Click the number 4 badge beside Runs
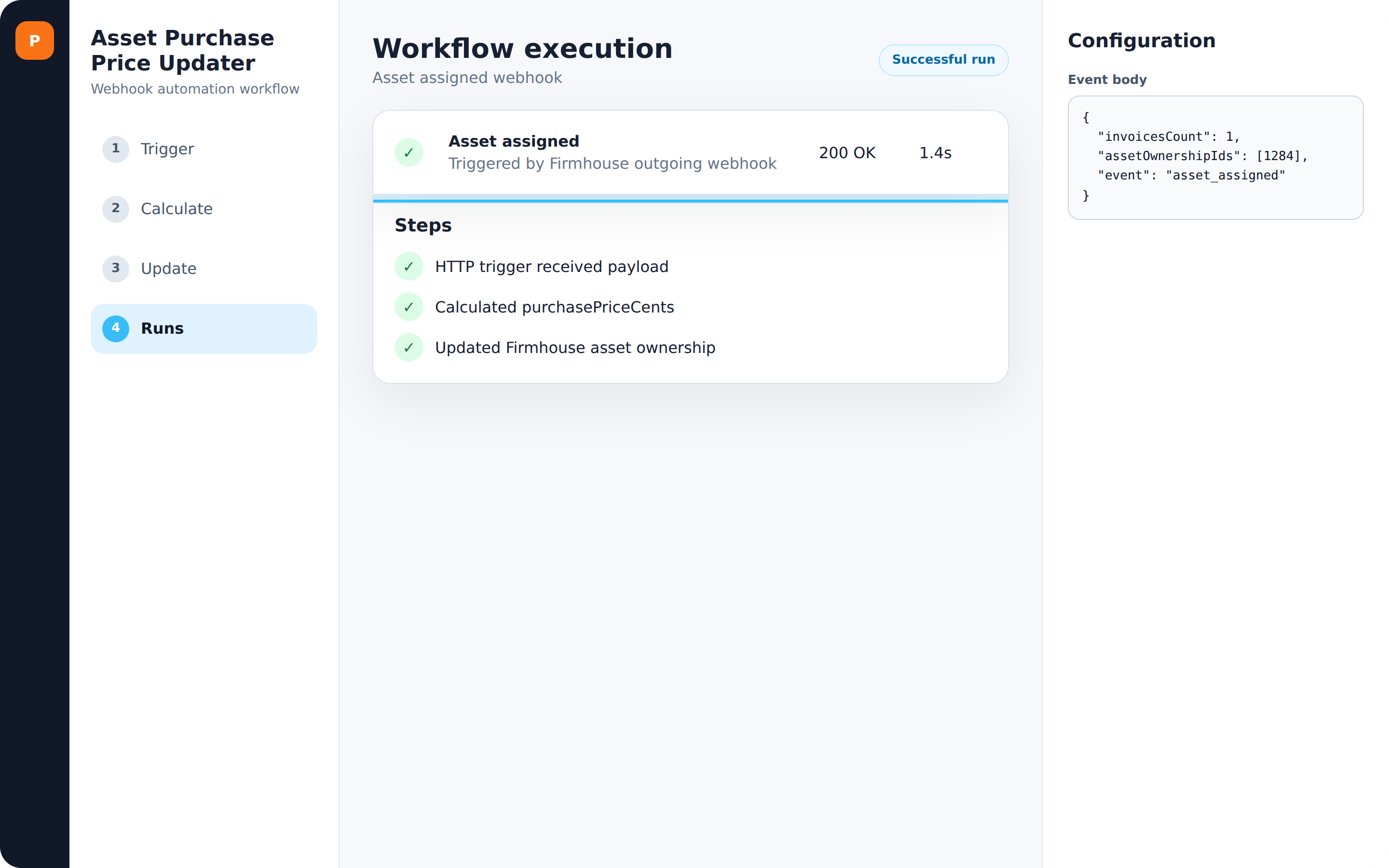This screenshot has height=868, width=1389. coord(115,328)
